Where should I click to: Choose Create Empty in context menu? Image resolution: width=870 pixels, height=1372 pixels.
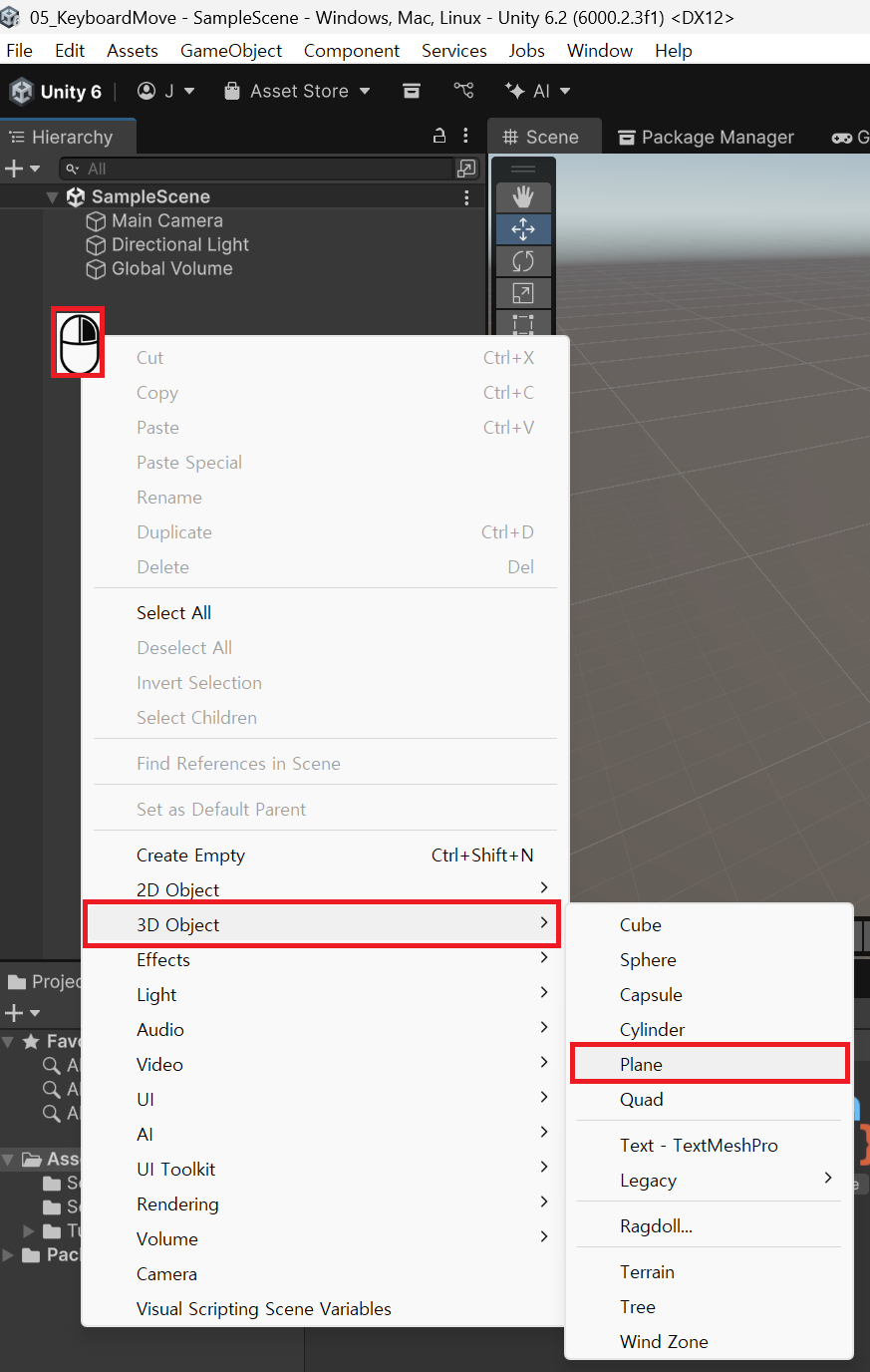325,855
